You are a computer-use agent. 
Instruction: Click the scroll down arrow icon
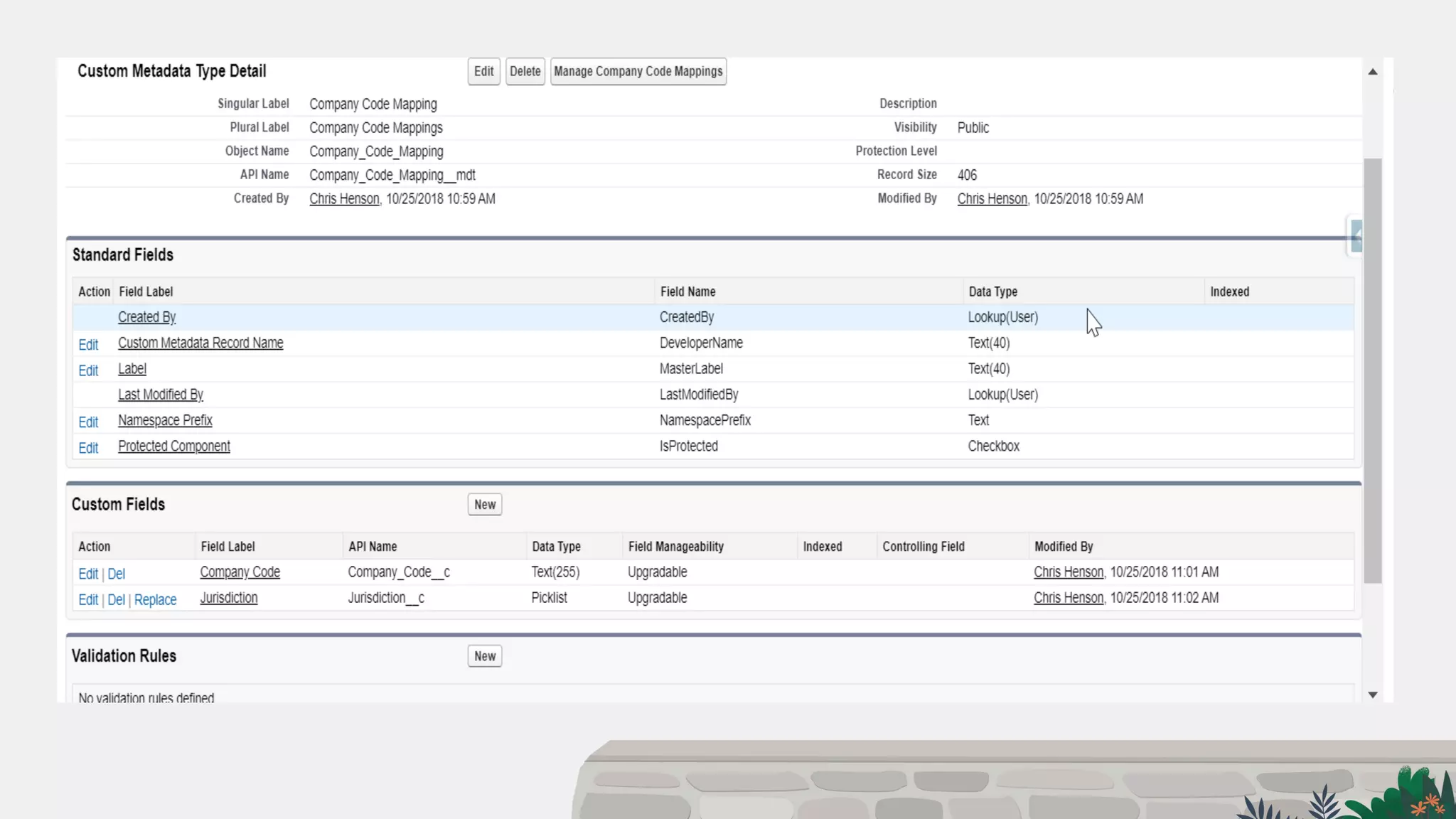click(x=1373, y=695)
